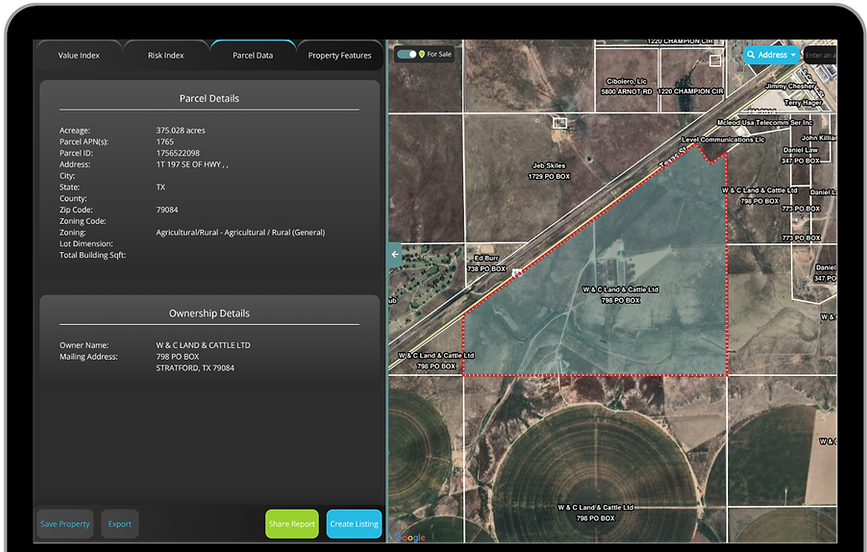Viewport: 867px width, 552px height.
Task: Open the Address search type dropdown
Action: tap(771, 55)
